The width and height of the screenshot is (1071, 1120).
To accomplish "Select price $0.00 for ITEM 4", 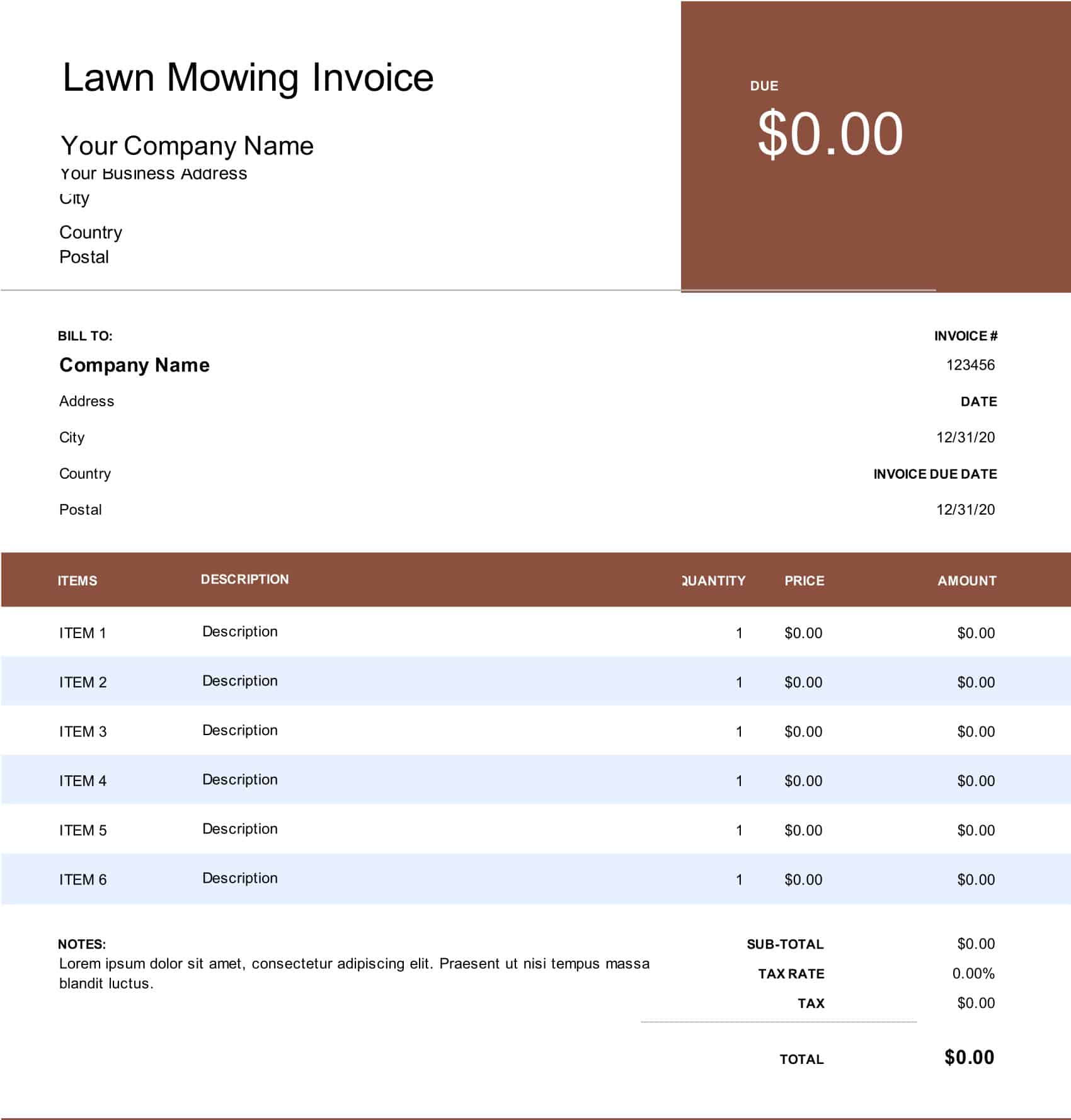I will (803, 780).
